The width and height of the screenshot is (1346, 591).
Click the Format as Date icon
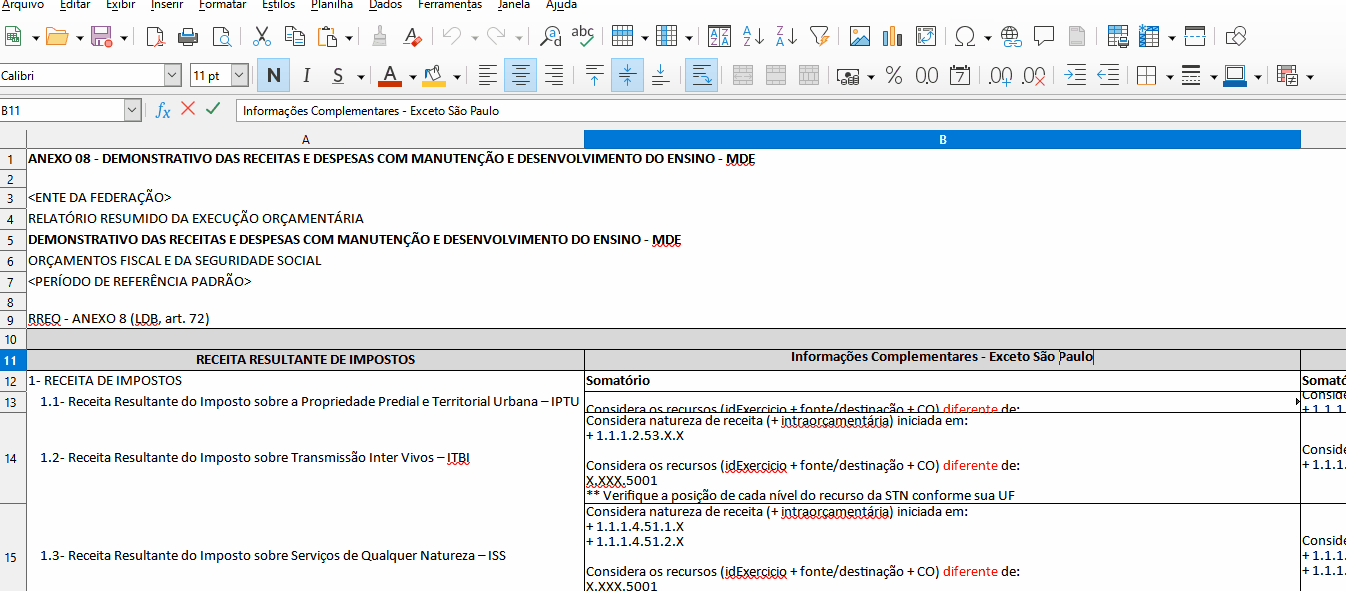coord(960,76)
